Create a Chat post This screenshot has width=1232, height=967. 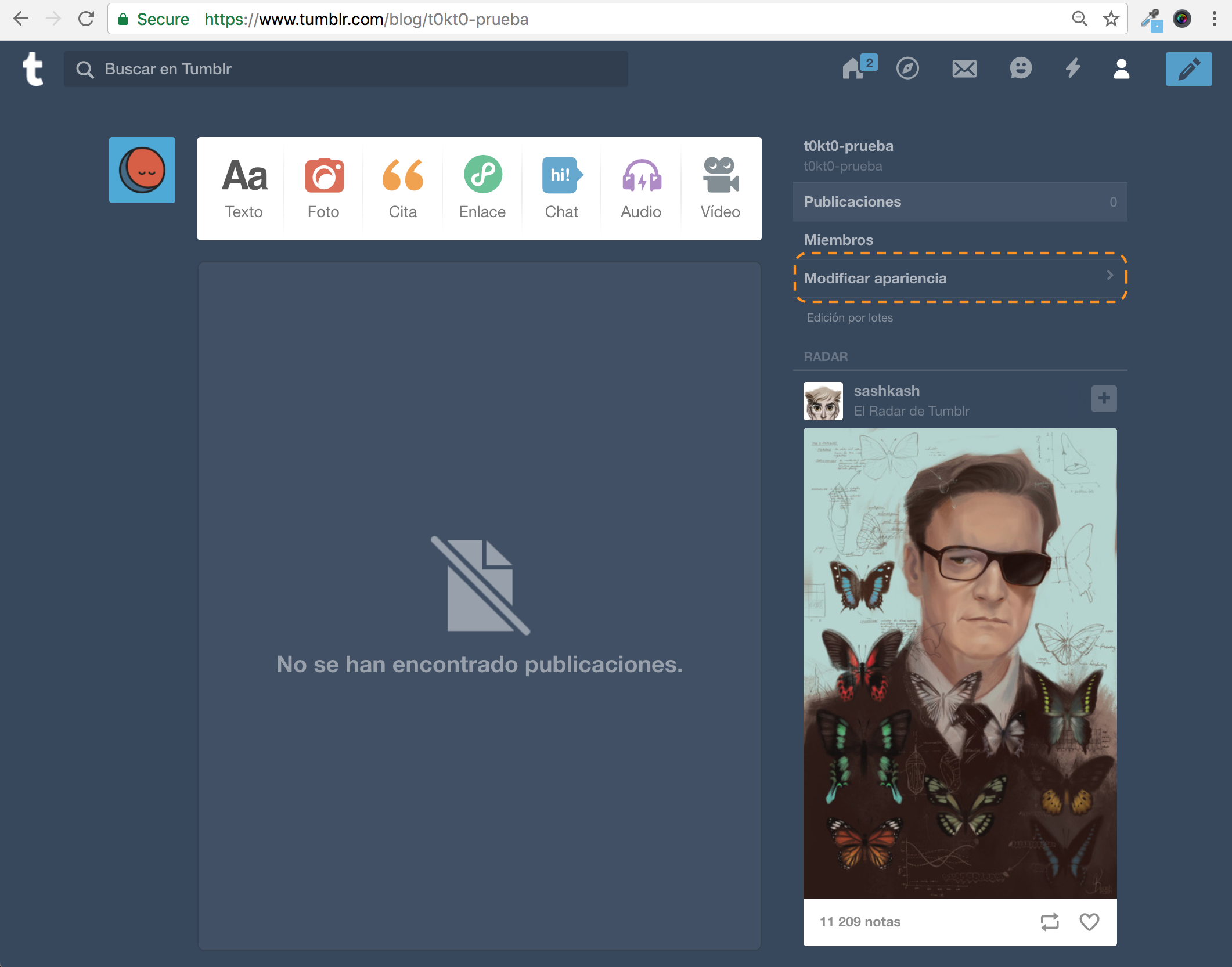pos(561,189)
